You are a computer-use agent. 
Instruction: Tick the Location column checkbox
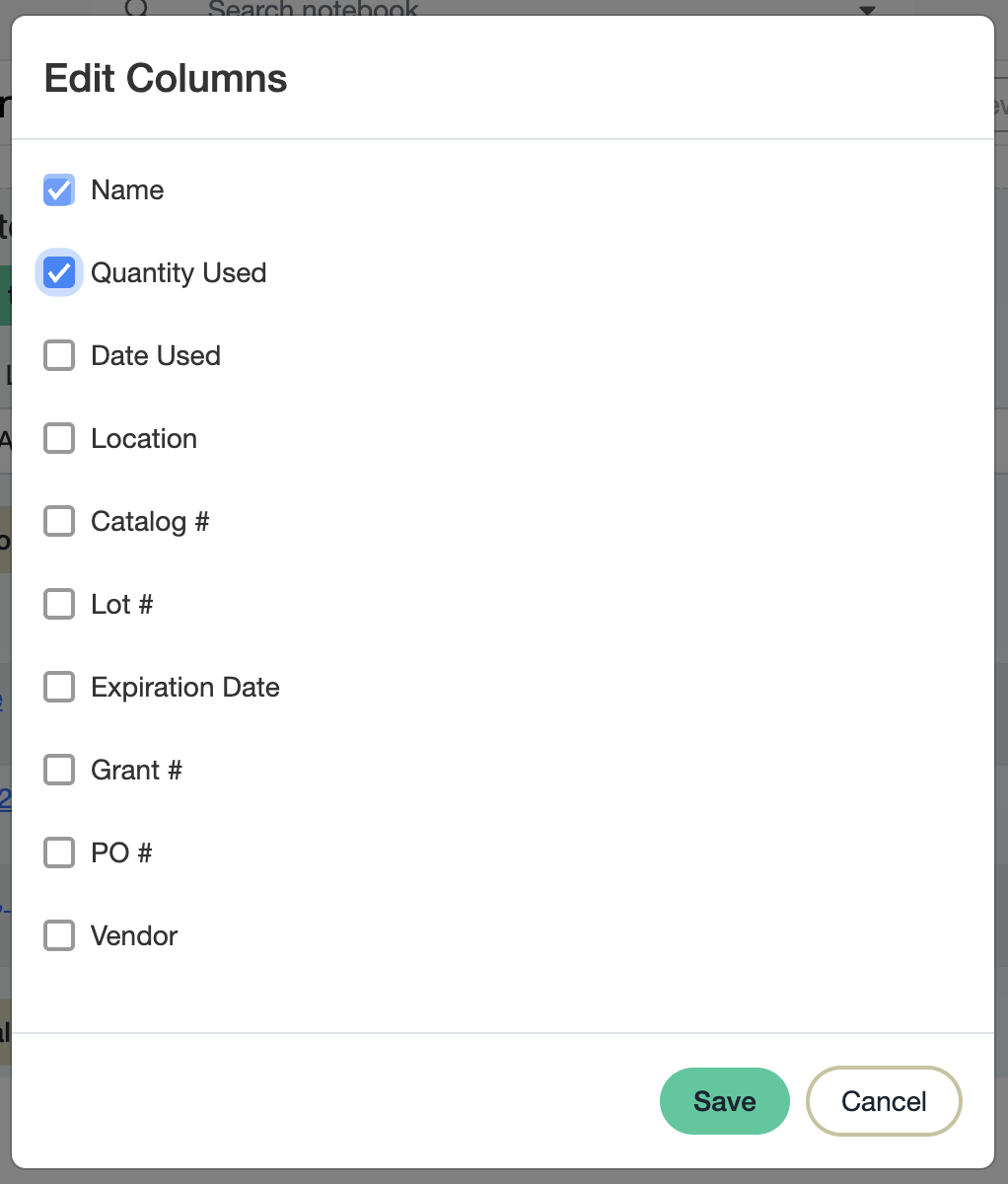[x=59, y=439]
